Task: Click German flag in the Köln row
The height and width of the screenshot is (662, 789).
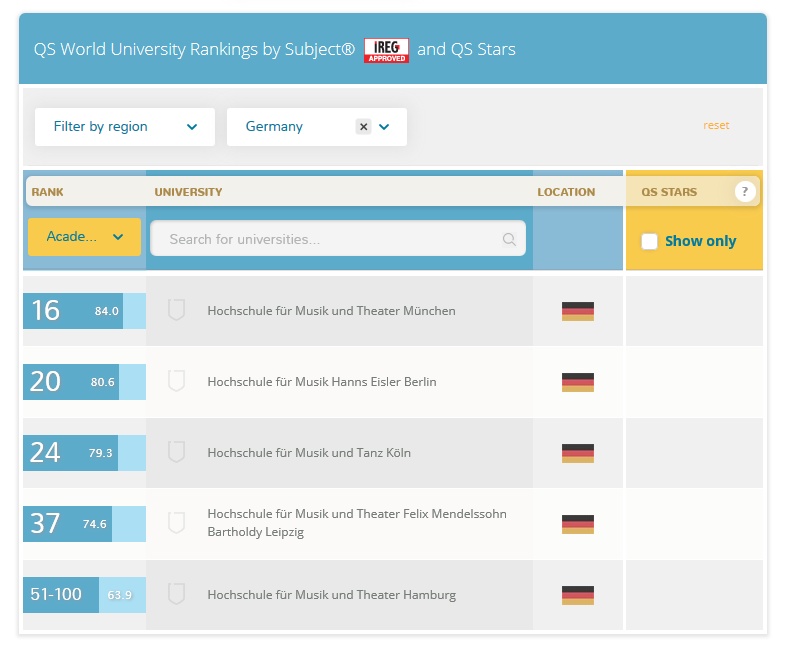Action: click(578, 453)
